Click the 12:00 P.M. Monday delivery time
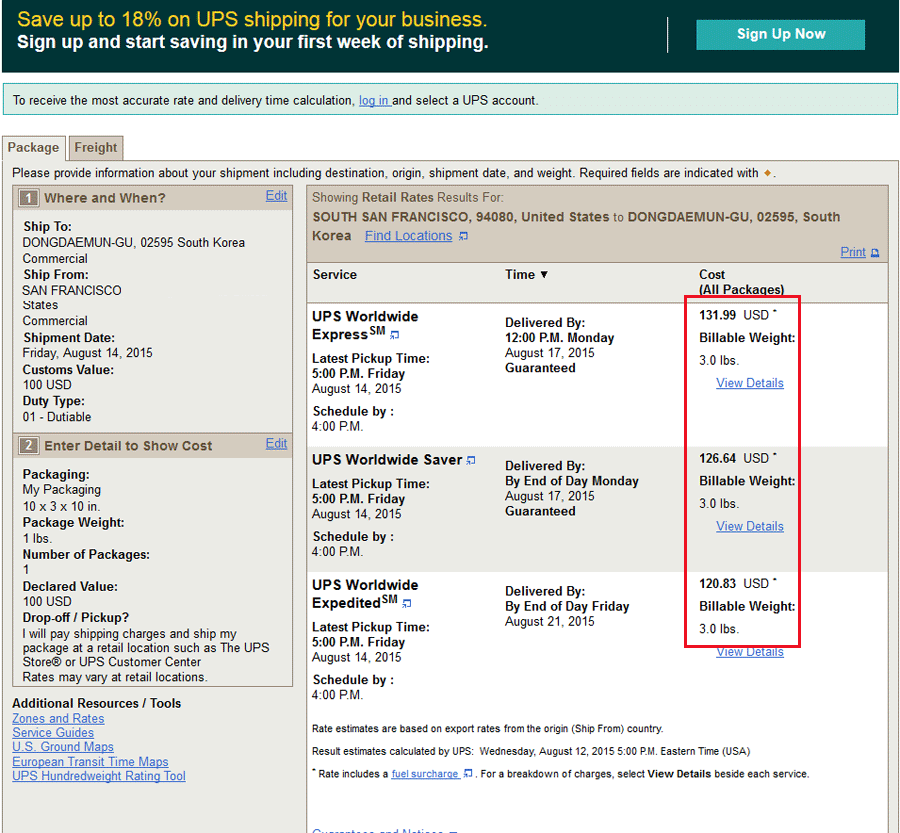The height and width of the screenshot is (833, 900). tap(560, 338)
